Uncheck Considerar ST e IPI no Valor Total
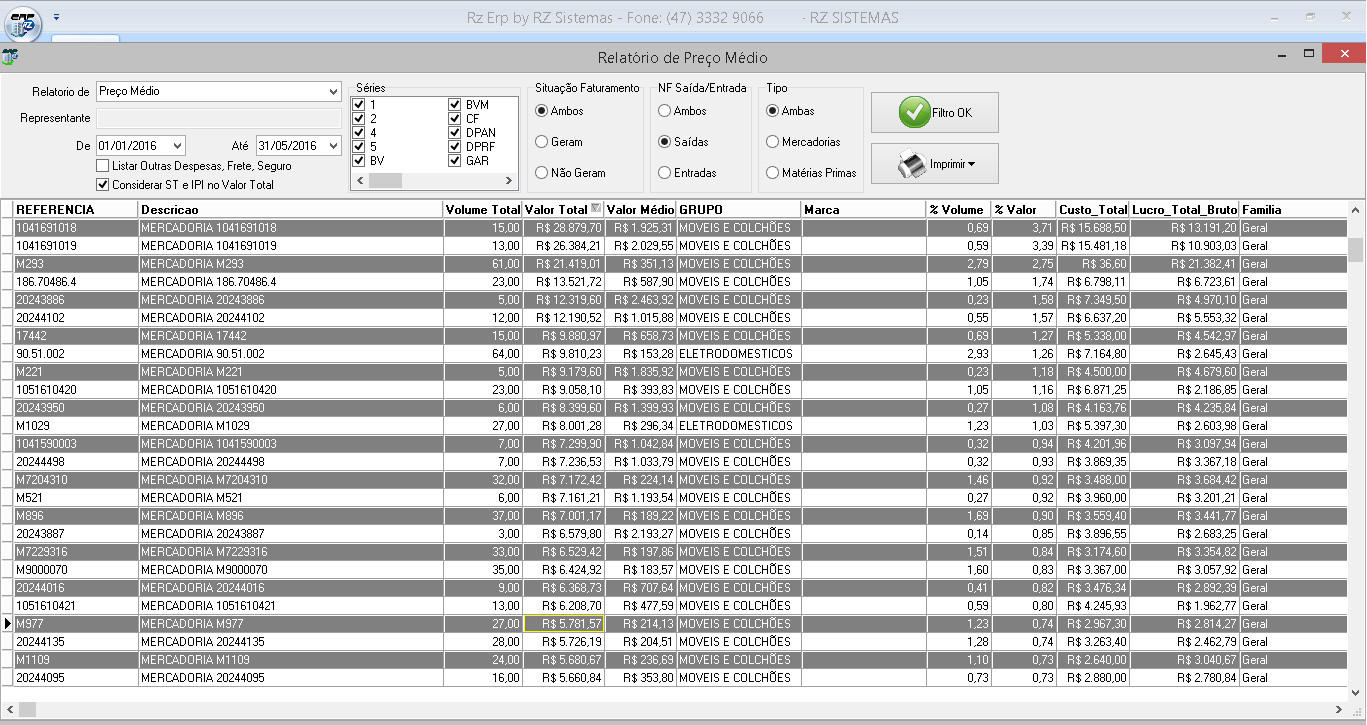This screenshot has width=1367, height=725. (x=103, y=185)
